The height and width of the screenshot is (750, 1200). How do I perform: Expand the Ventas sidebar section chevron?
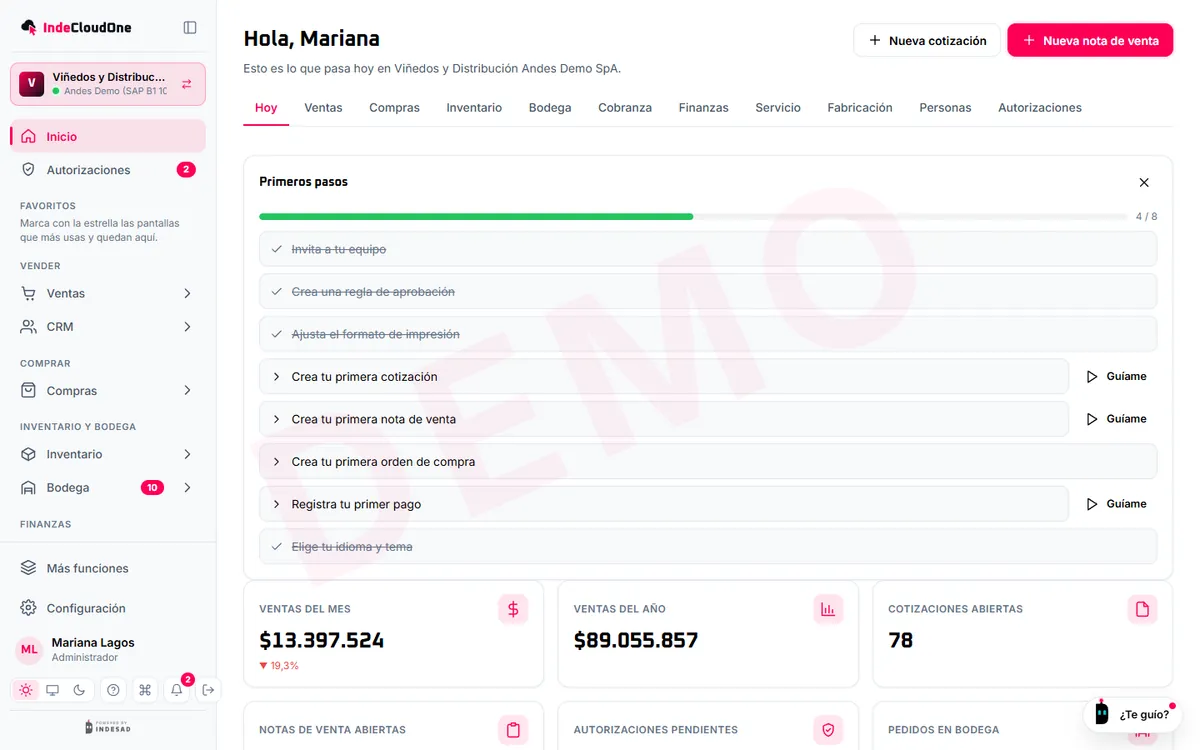point(187,294)
